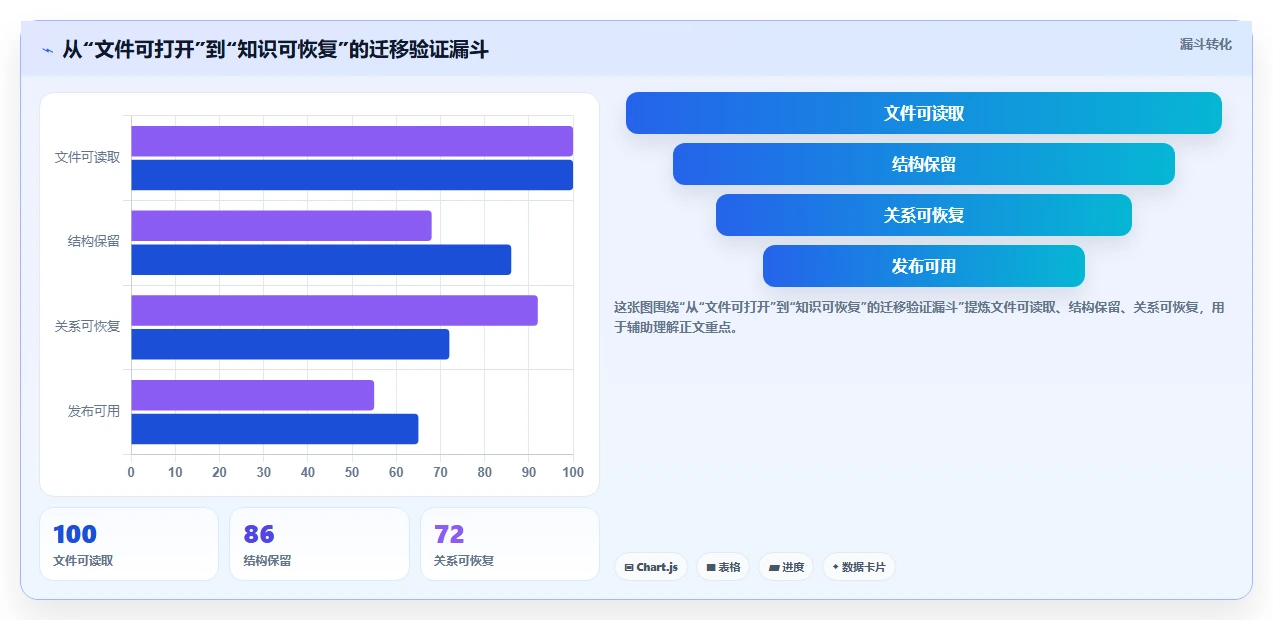Screen dimensions: 1273x620
Task: Click the 文件可读取 funnel stage bar
Action: (923, 113)
